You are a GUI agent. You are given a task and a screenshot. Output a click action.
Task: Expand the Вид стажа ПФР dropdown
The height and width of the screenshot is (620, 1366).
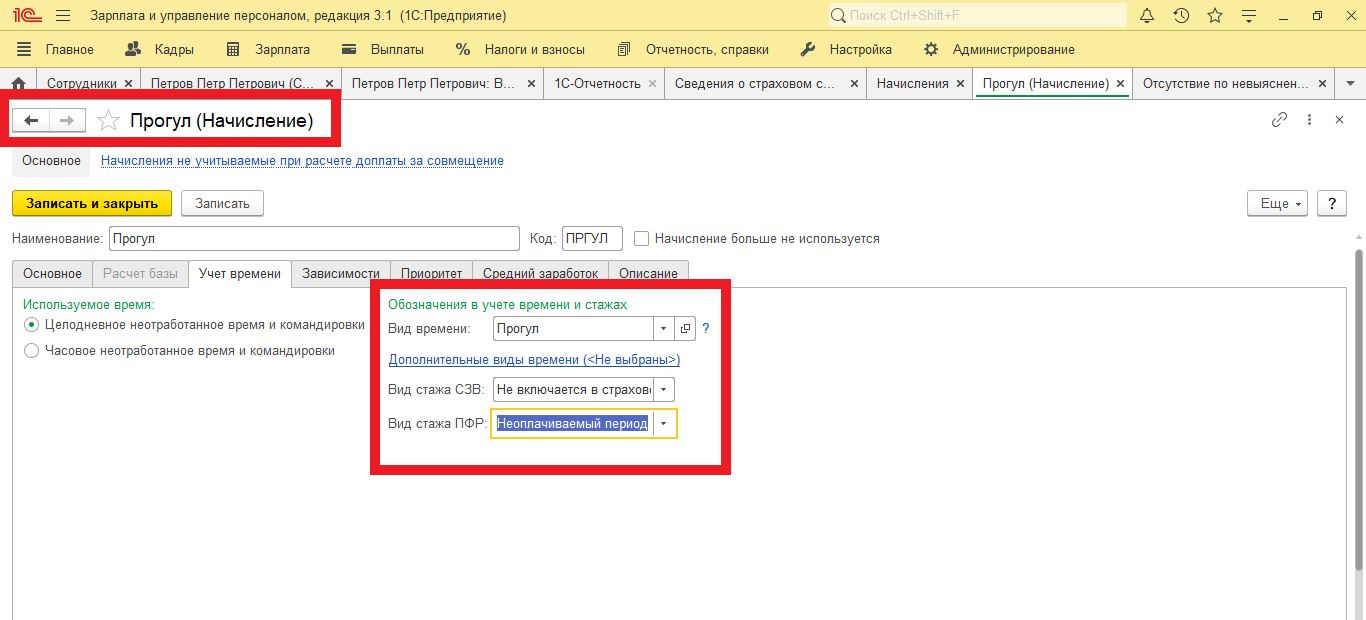click(x=664, y=424)
